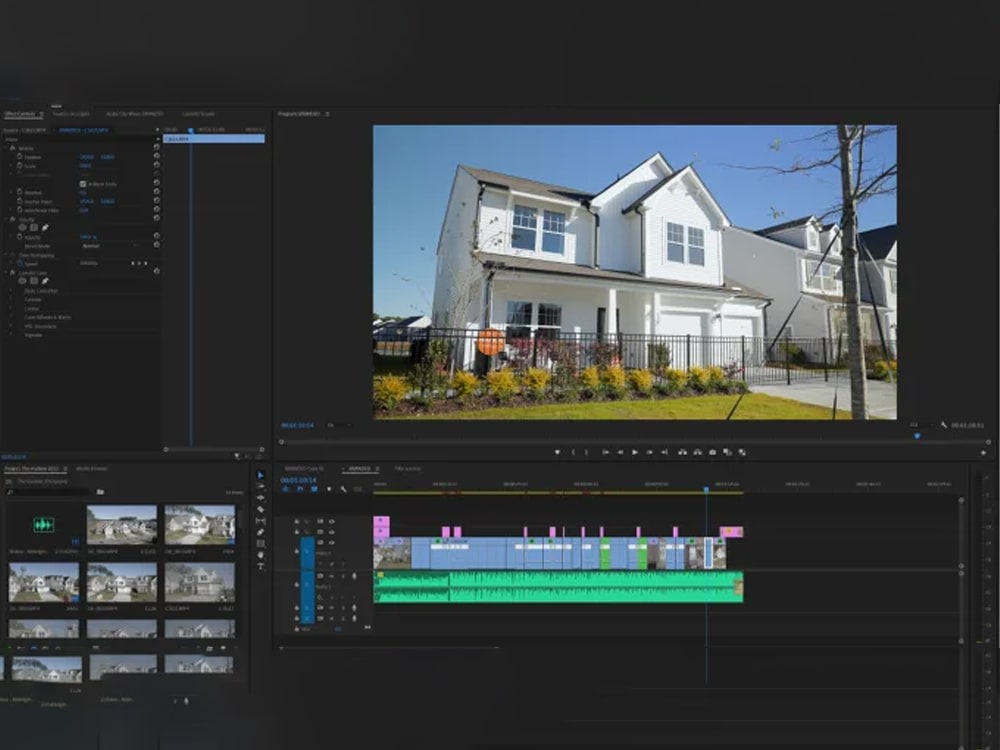Click the Extract button
This screenshot has height=750, width=1000.
click(x=698, y=452)
